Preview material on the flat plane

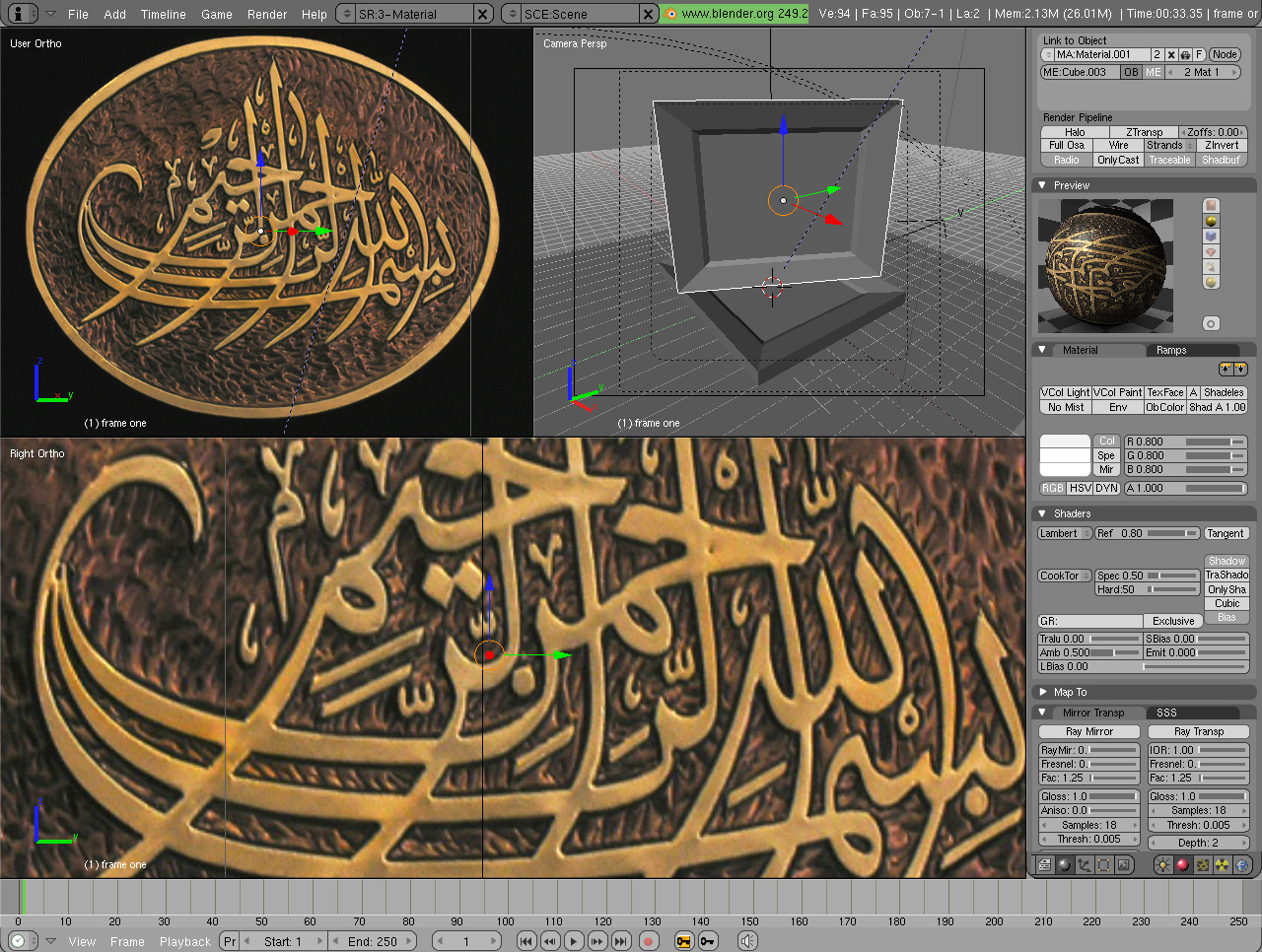(x=1211, y=205)
